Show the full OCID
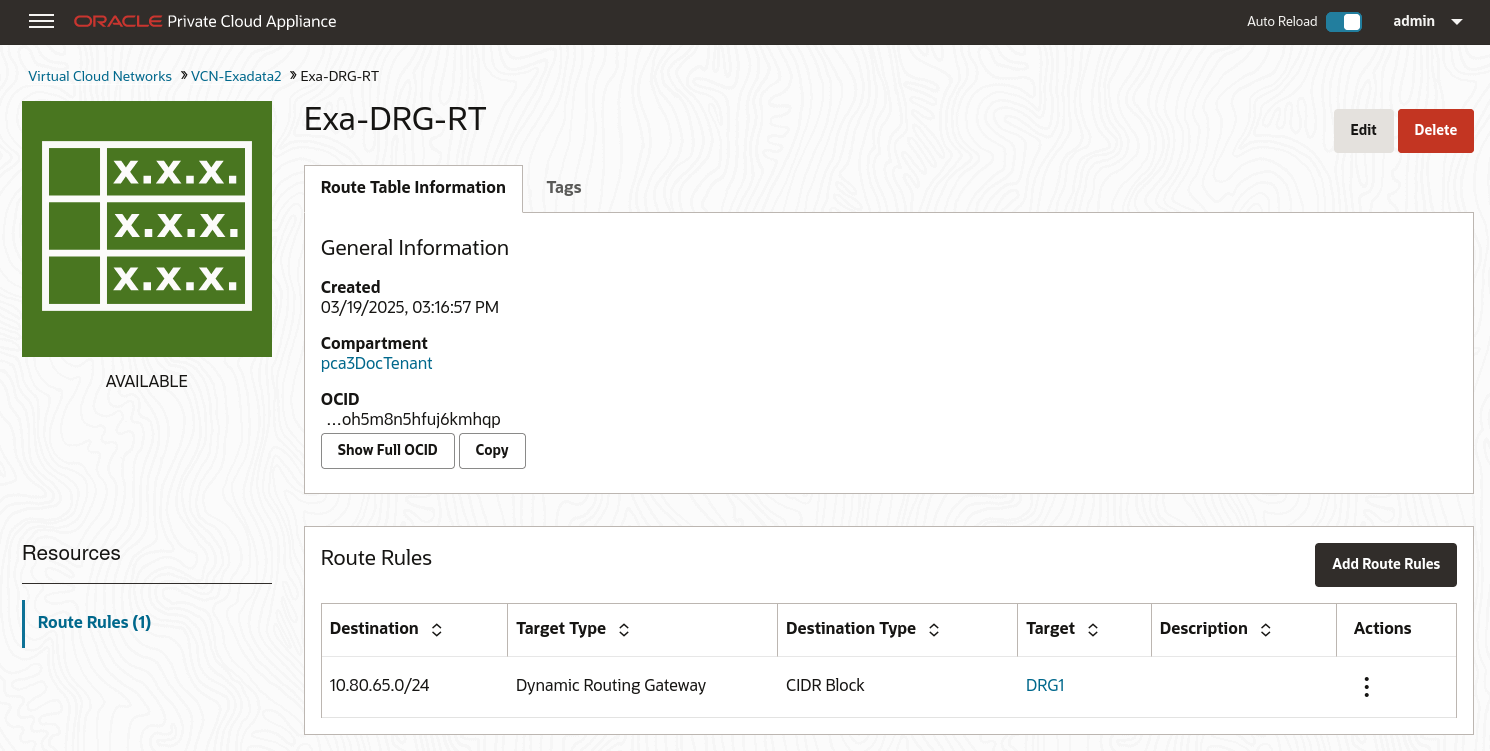The width and height of the screenshot is (1490, 751). tap(388, 450)
